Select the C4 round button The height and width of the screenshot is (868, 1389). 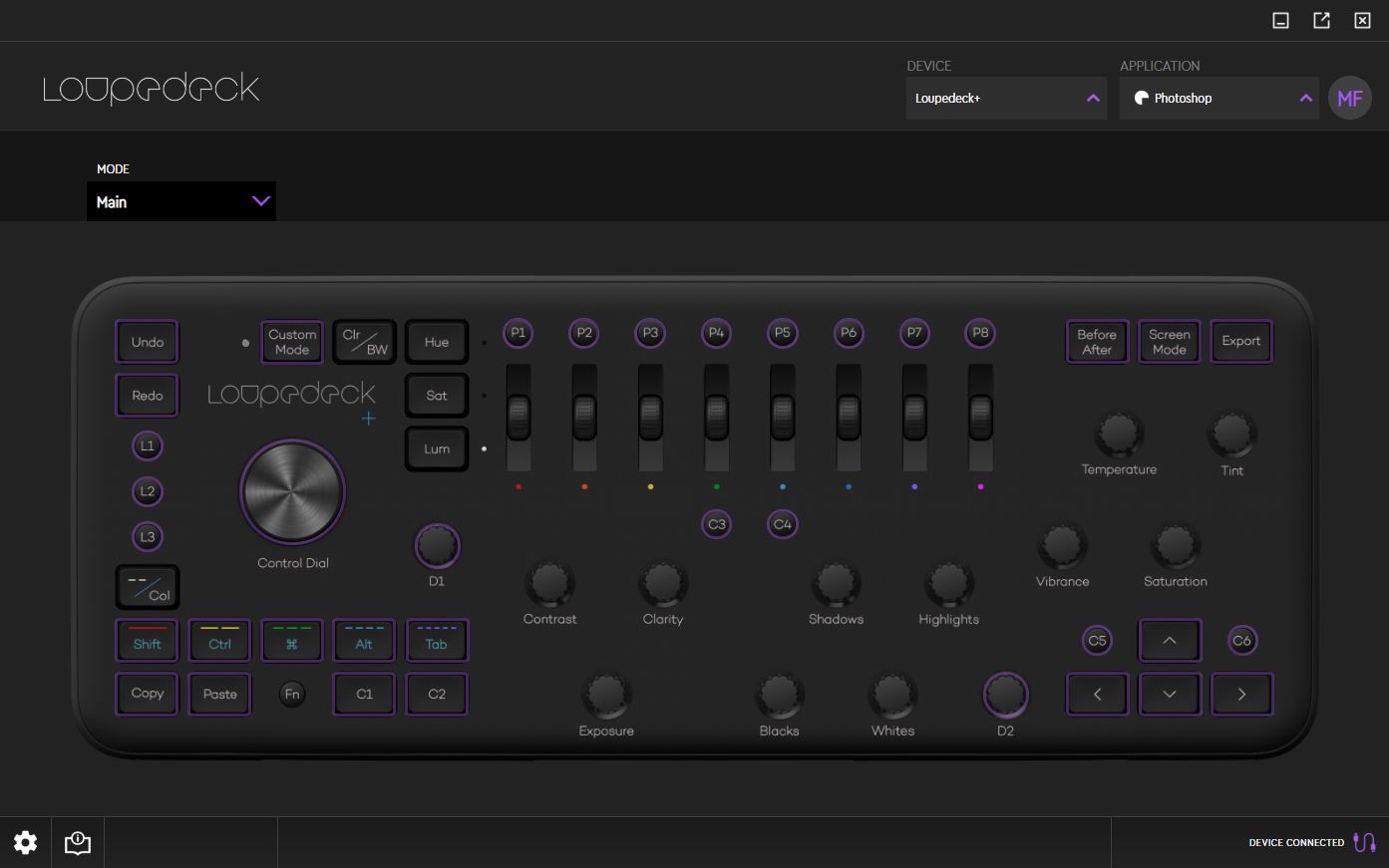tap(783, 524)
